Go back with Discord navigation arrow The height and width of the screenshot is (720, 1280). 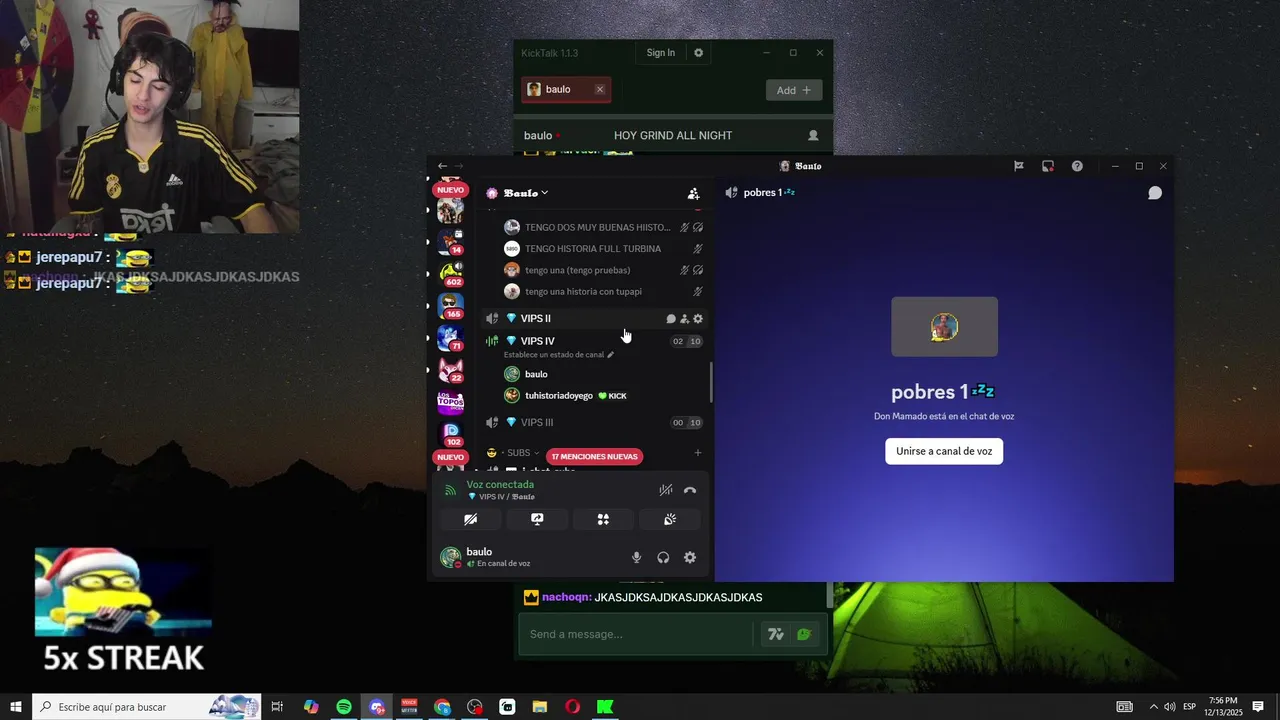(x=442, y=166)
